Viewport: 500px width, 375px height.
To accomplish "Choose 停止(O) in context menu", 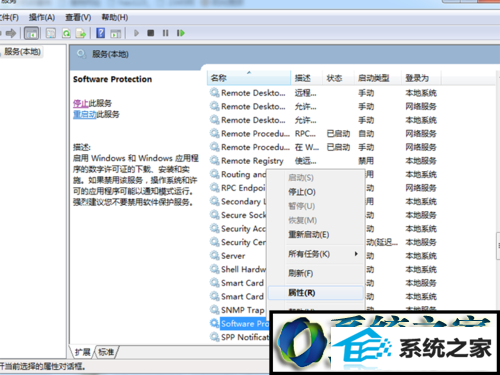I will pyautogui.click(x=315, y=192).
